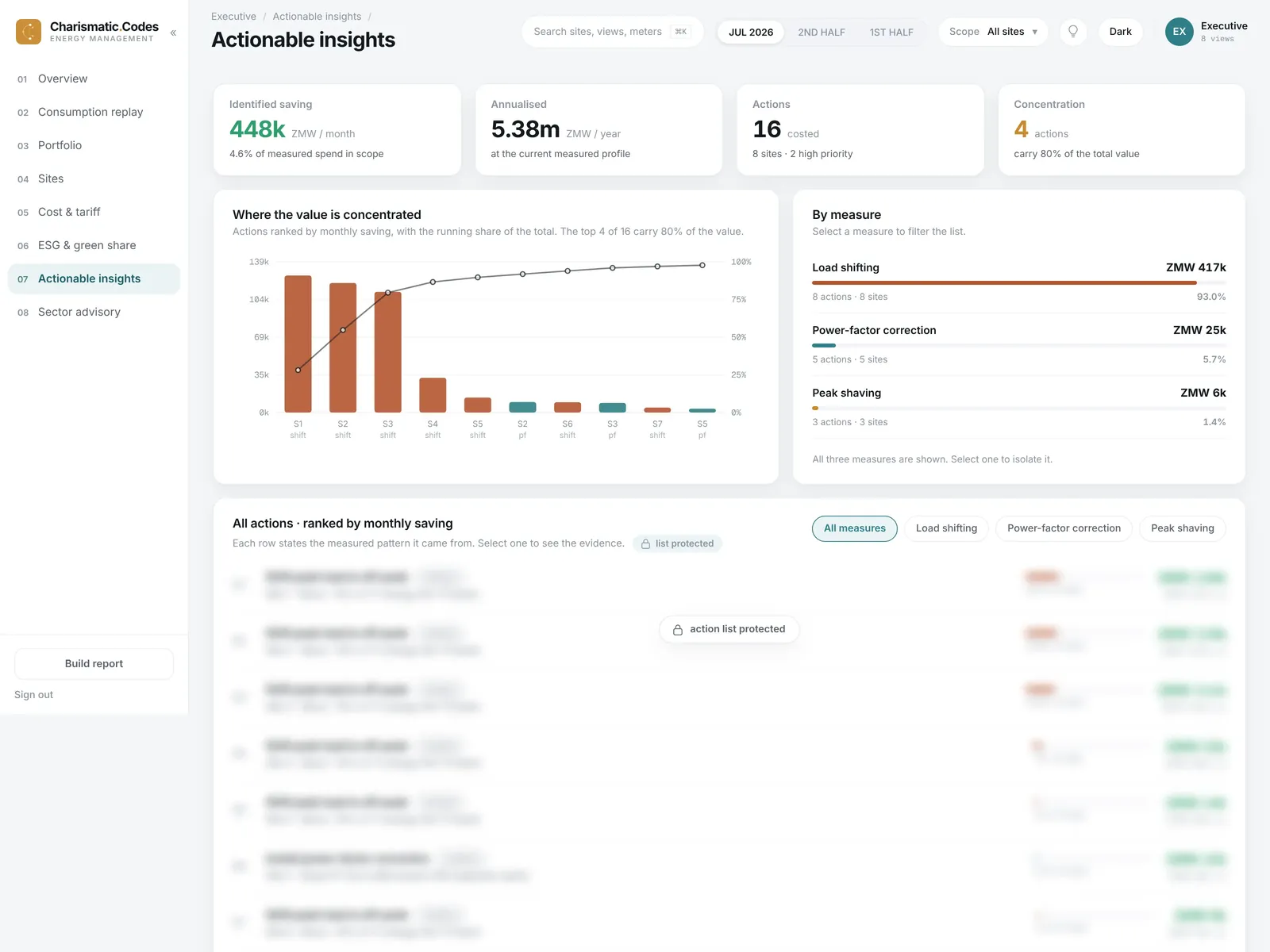Open Consumption replay view

(94, 112)
